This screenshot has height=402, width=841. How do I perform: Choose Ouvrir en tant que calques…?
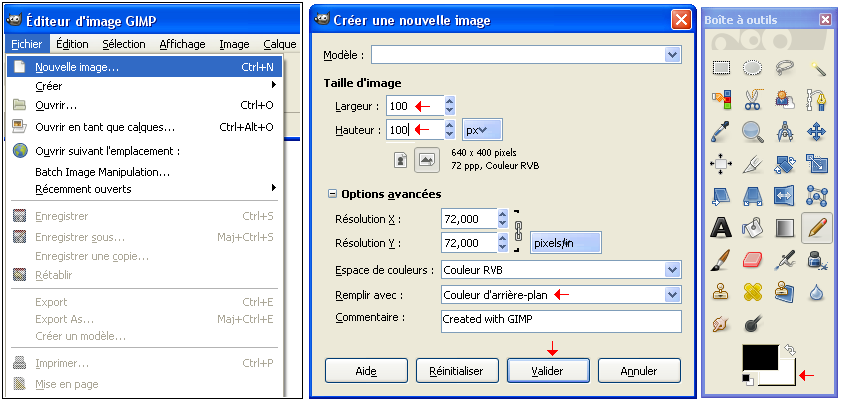pyautogui.click(x=145, y=128)
